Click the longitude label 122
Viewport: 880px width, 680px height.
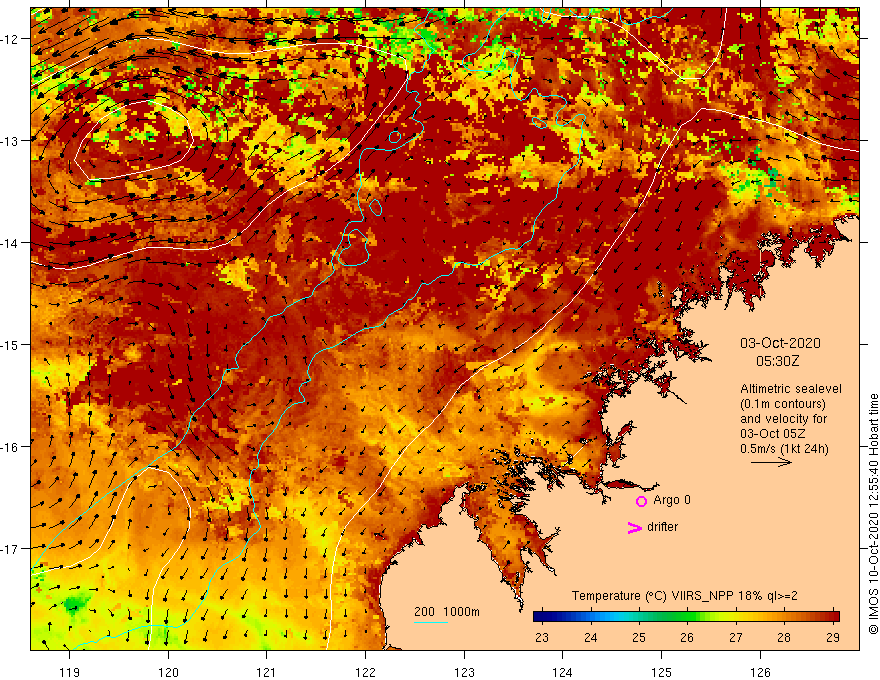tap(365, 672)
